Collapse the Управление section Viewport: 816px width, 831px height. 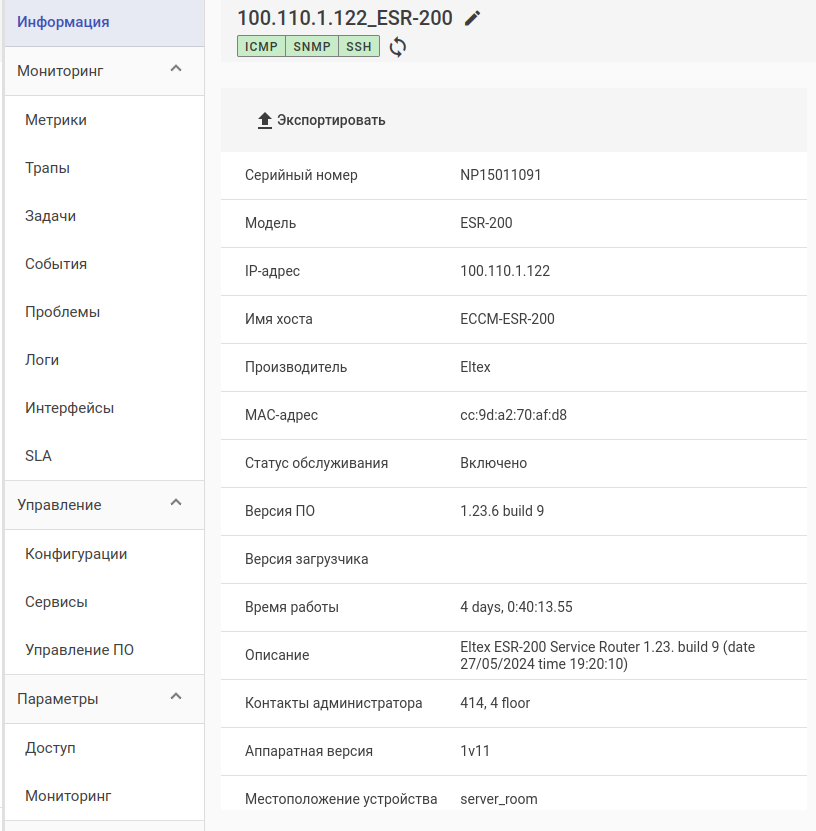tap(176, 504)
